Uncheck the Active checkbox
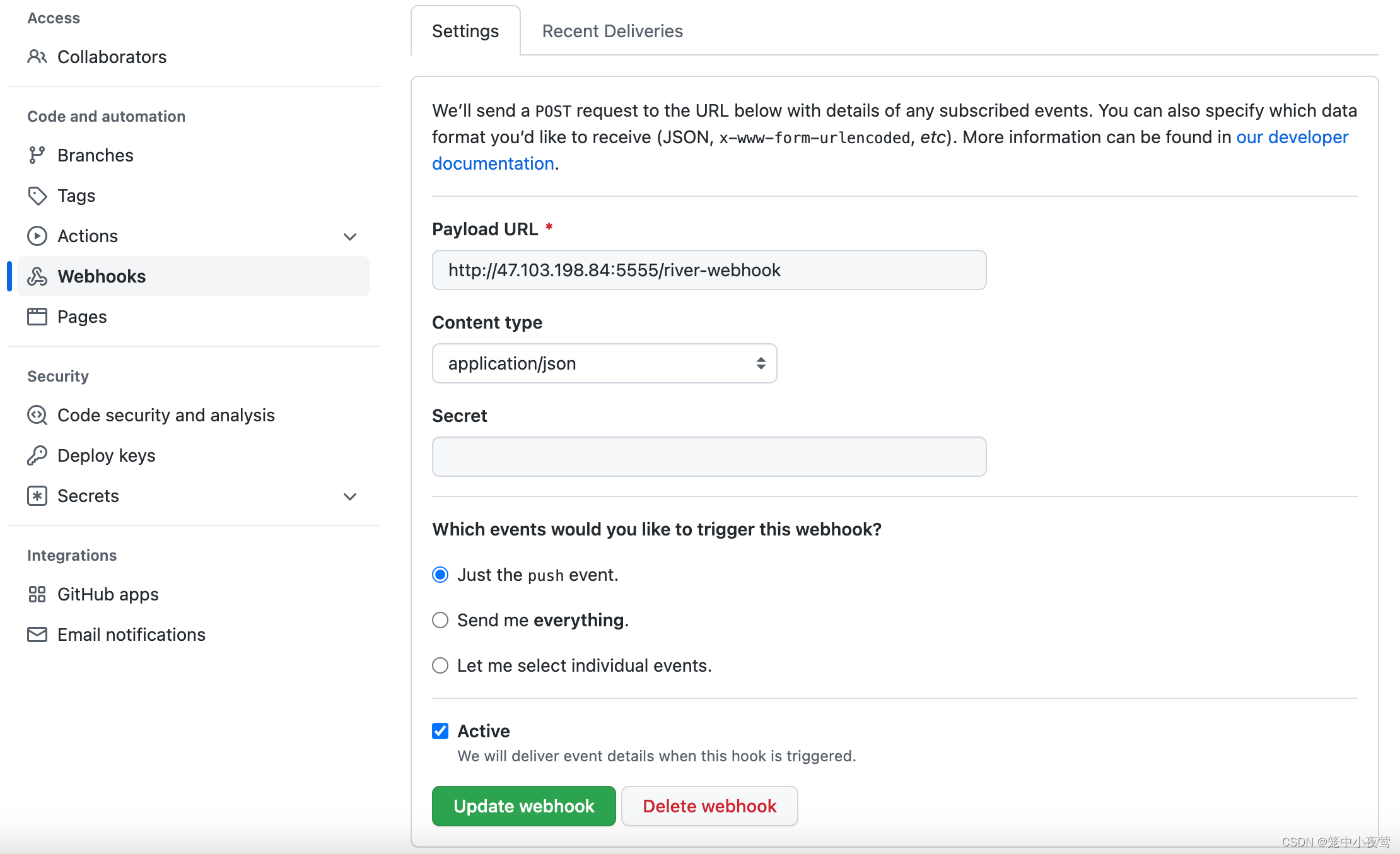 440,731
